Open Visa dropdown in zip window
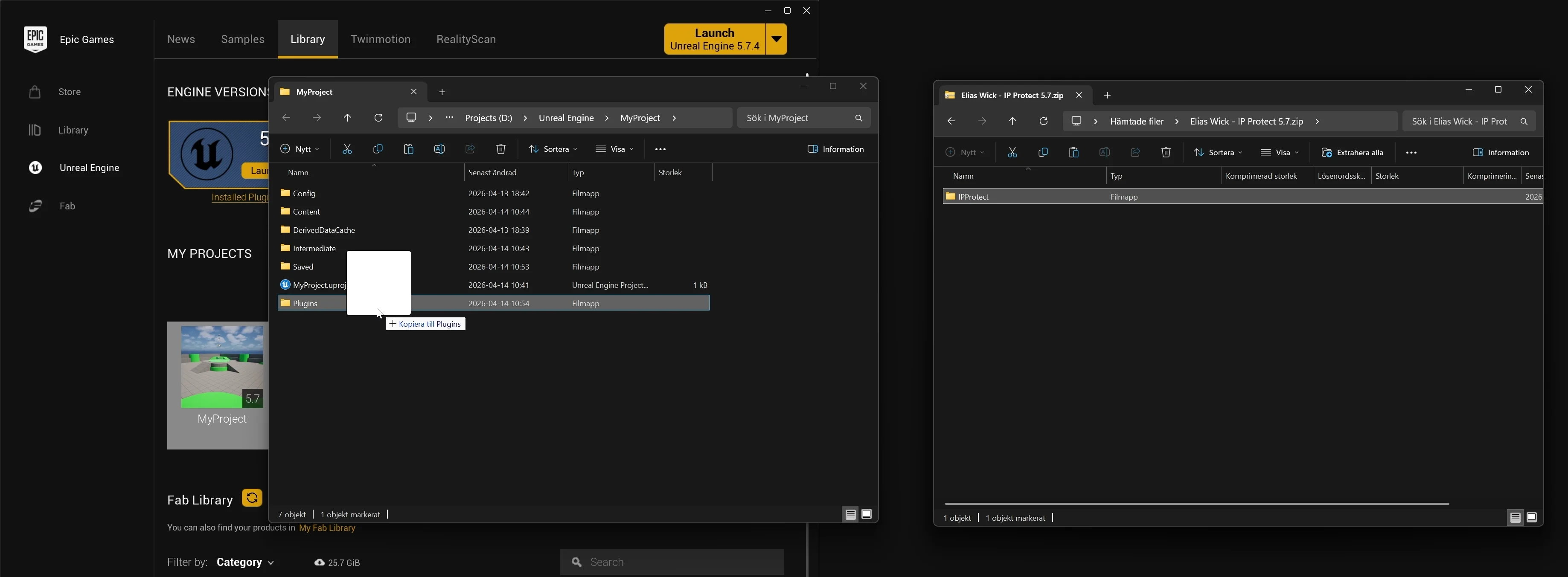Screen dimensions: 1568x577 tap(1280, 153)
